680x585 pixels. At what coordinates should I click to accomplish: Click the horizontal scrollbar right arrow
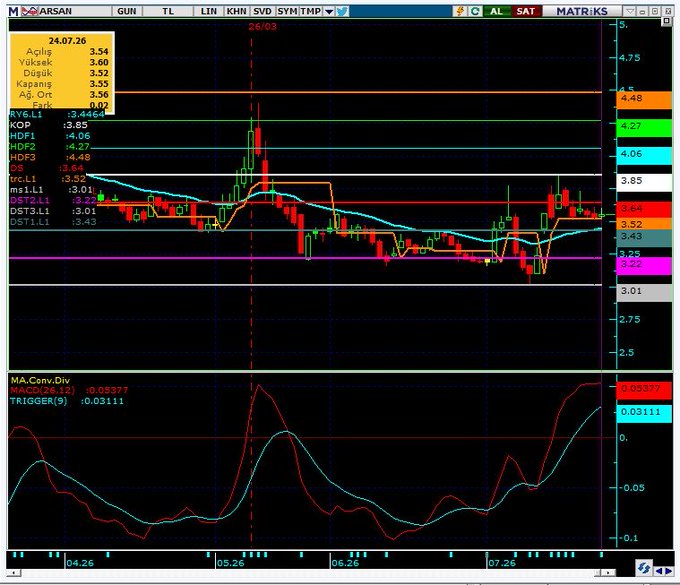(608, 573)
